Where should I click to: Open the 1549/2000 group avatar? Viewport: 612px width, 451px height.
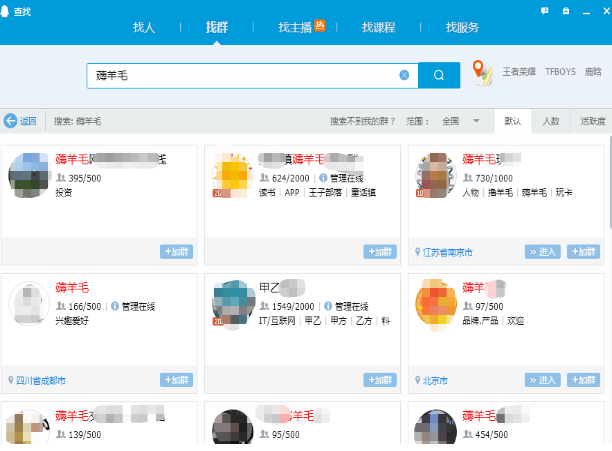233,303
